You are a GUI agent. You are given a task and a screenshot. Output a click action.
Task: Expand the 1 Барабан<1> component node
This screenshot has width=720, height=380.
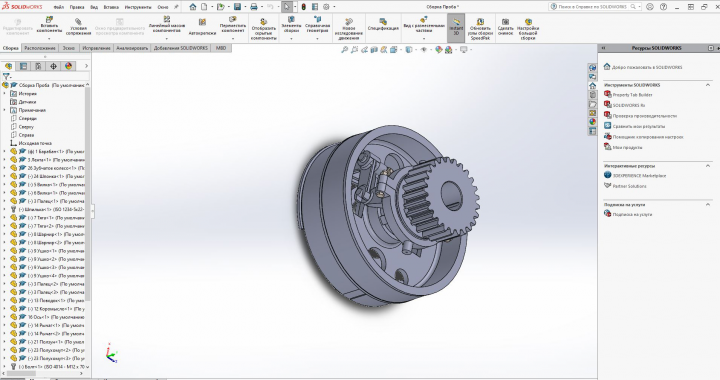(5, 151)
